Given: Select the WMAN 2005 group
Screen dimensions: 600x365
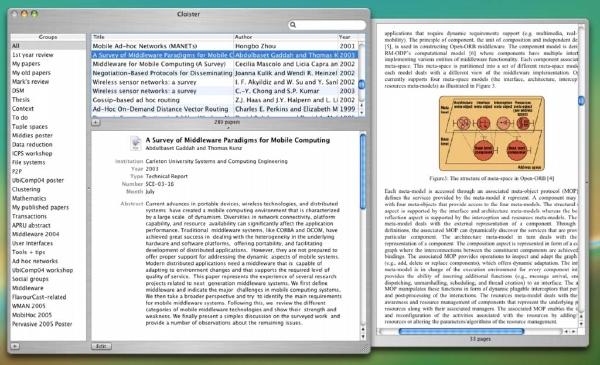Looking at the screenshot, I should coord(48,306).
